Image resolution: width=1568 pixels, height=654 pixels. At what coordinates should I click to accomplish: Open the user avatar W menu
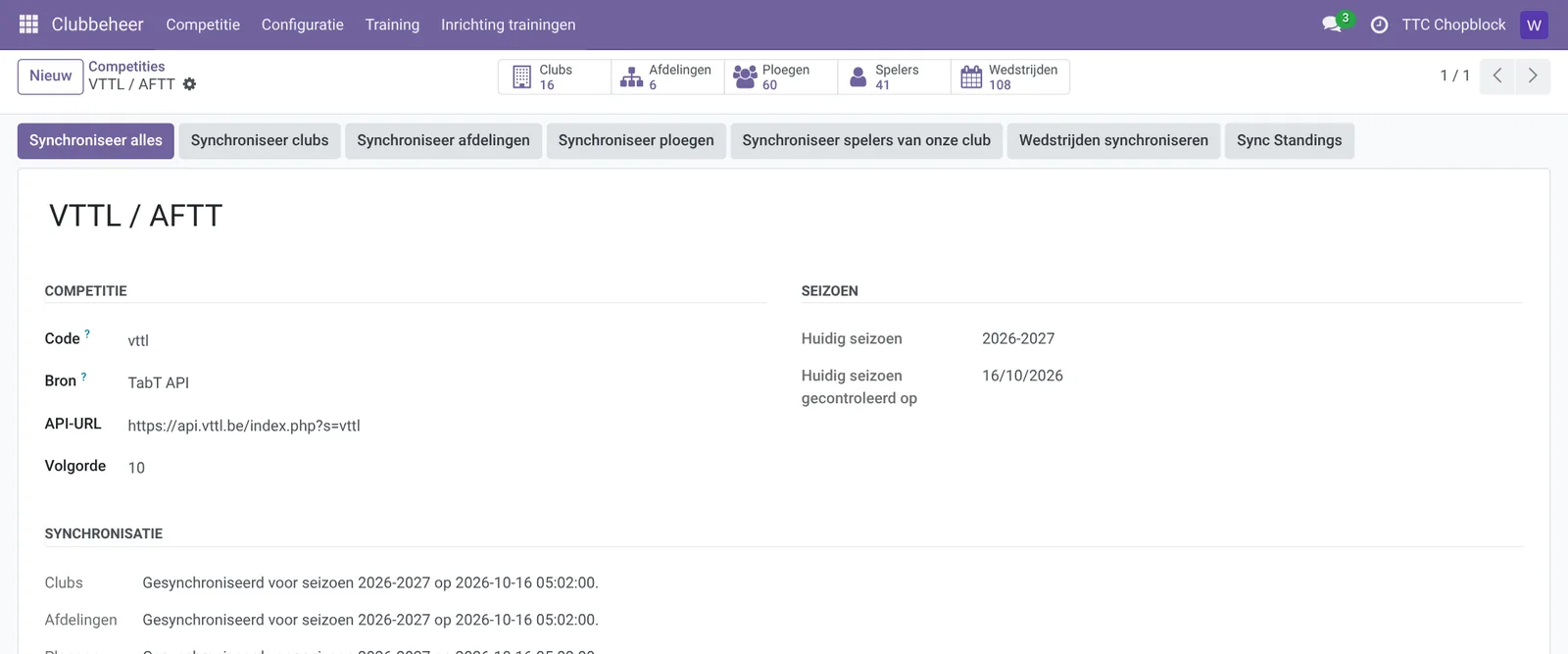tap(1534, 25)
